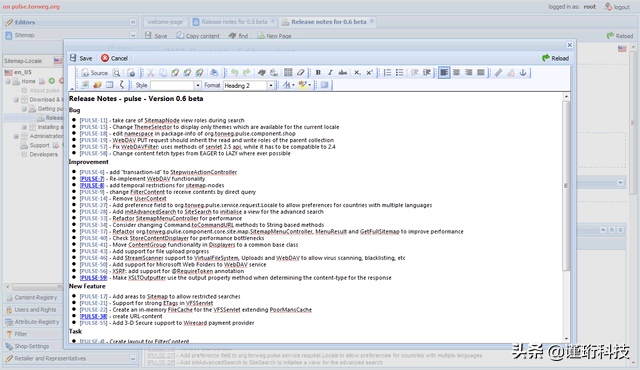Open the background highlight color picker

(x=305, y=85)
